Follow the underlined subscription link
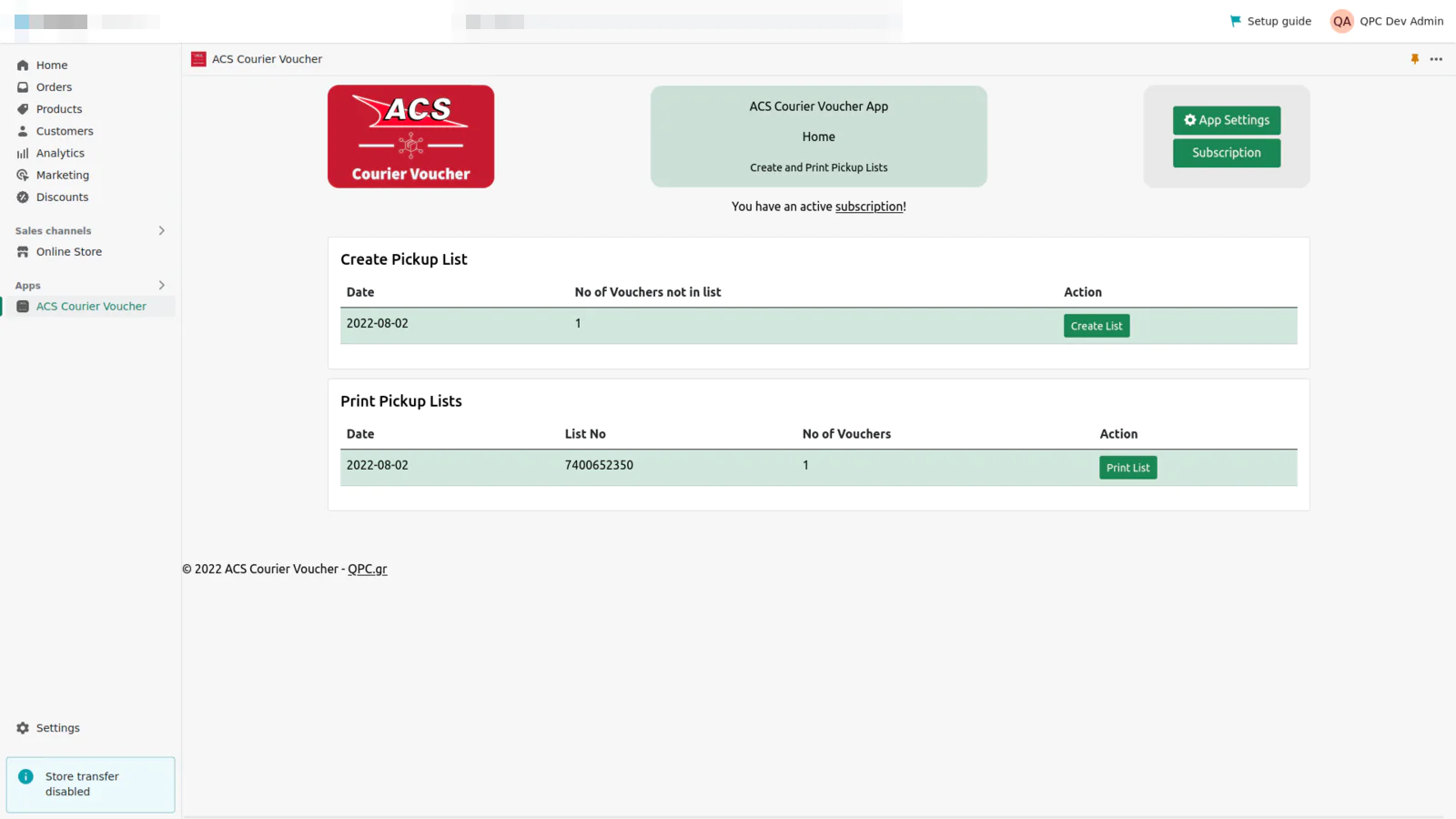Screen dimensions: 1456x819 (869, 207)
